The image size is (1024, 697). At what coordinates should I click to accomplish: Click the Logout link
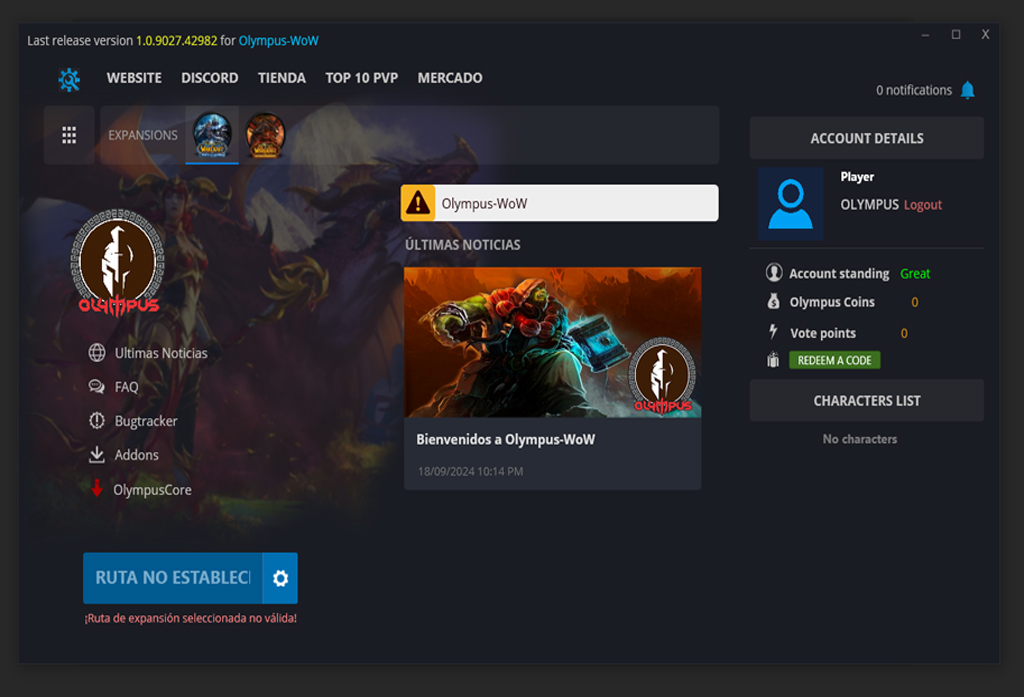click(923, 205)
